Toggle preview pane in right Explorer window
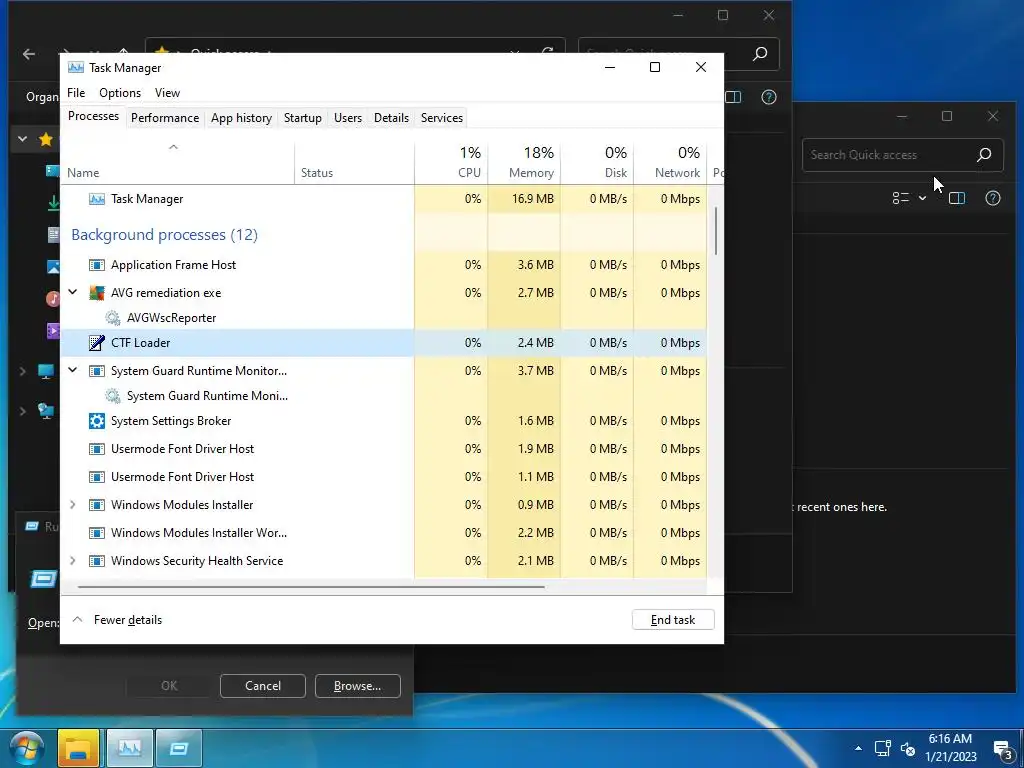 coord(957,198)
